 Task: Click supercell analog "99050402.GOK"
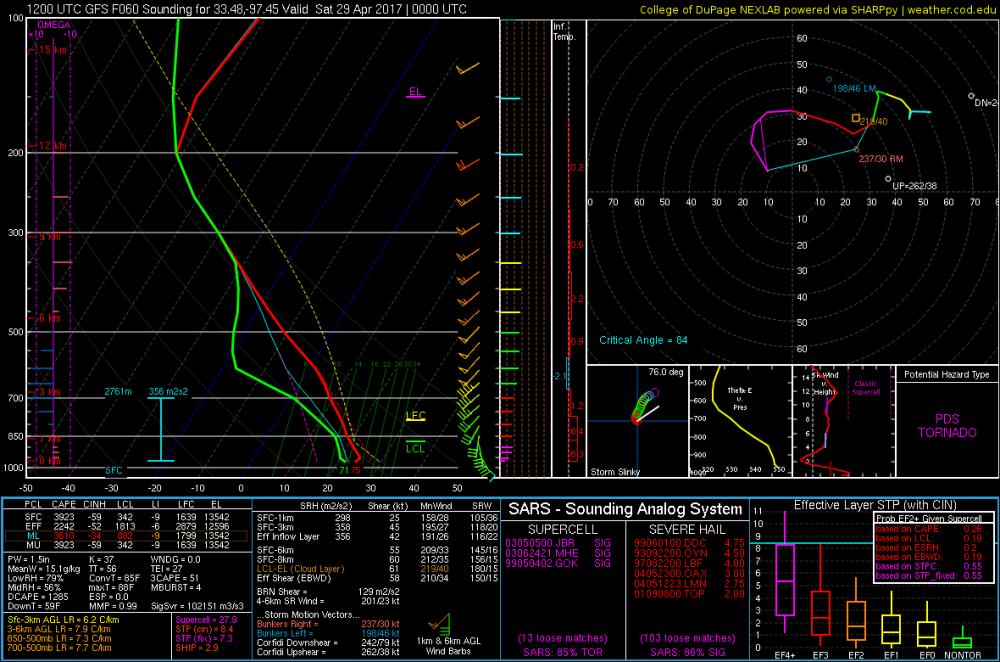541,564
